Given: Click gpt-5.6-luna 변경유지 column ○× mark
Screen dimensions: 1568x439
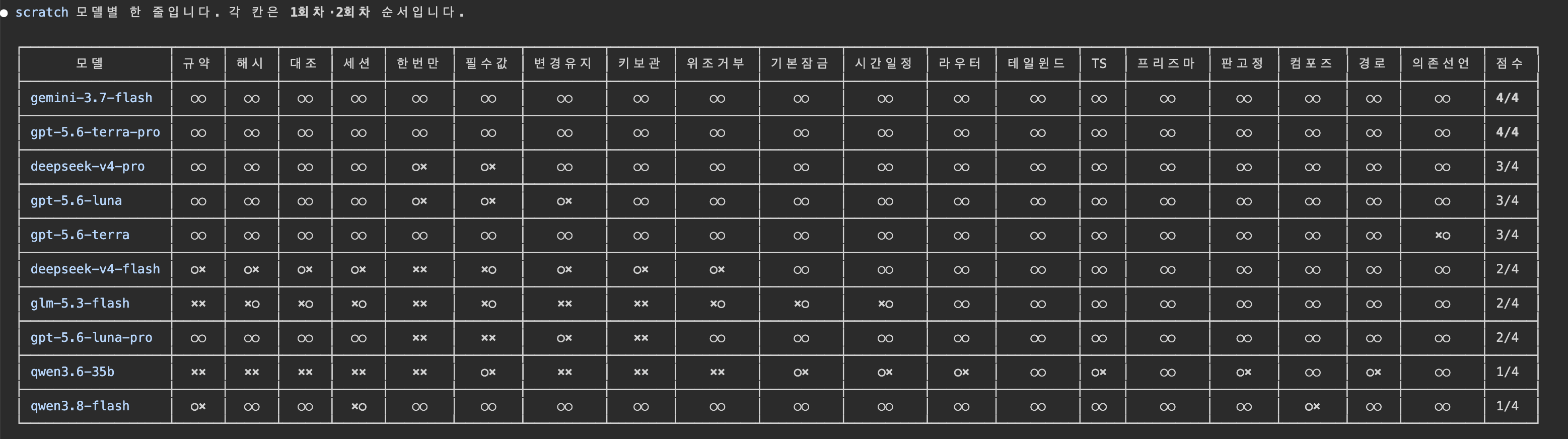Looking at the screenshot, I should tap(564, 201).
